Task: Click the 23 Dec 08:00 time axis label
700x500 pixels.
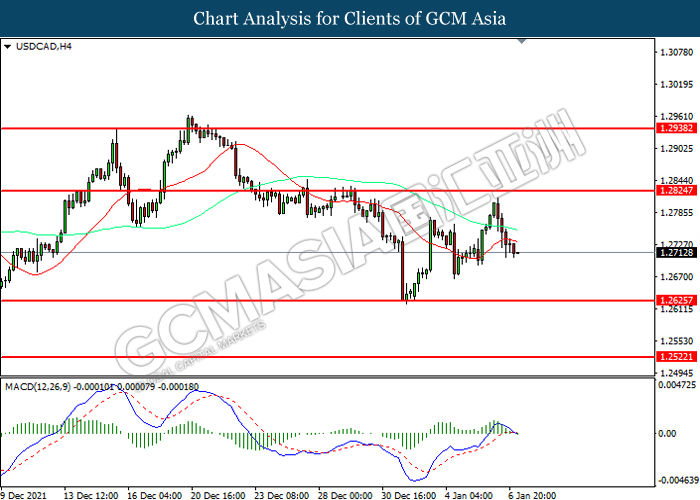Action: pyautogui.click(x=282, y=496)
